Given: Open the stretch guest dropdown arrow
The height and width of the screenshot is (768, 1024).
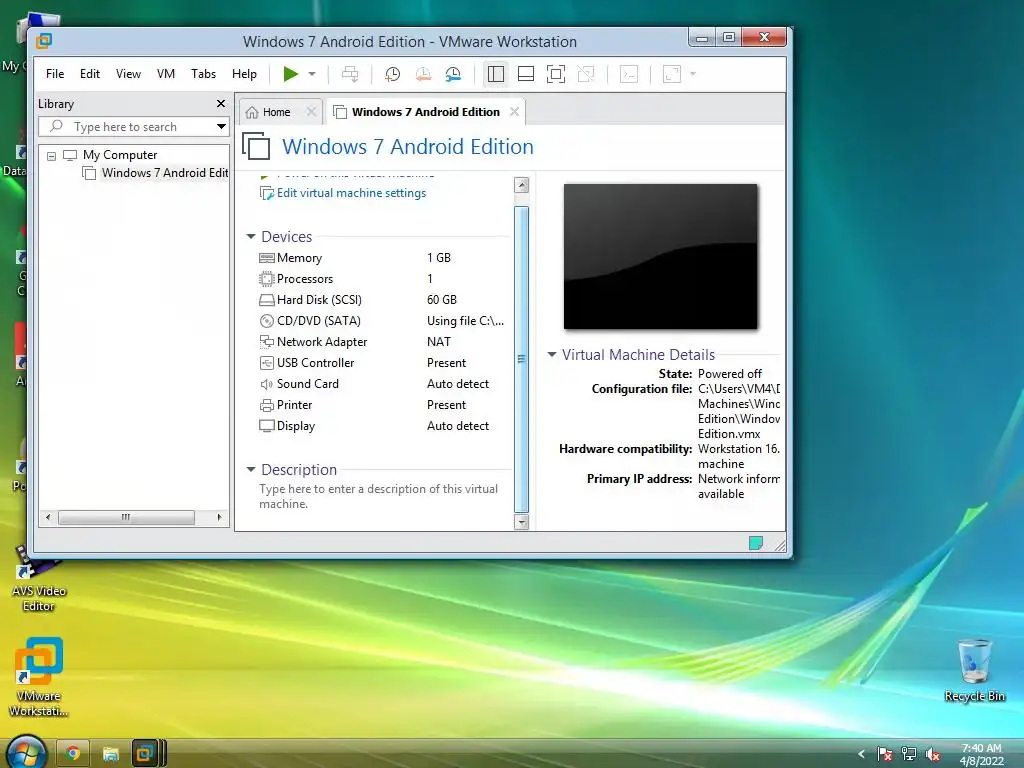Looking at the screenshot, I should point(693,74).
